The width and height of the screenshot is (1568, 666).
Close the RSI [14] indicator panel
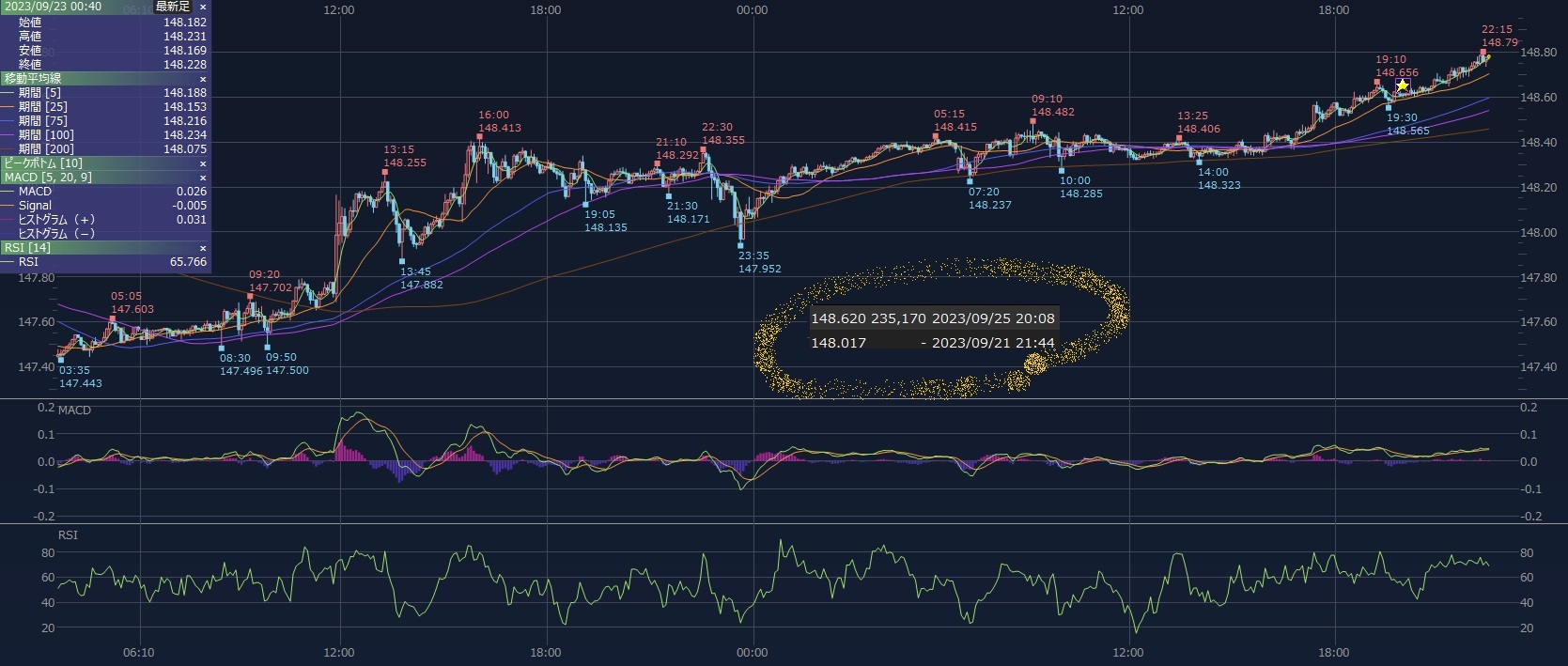click(202, 248)
